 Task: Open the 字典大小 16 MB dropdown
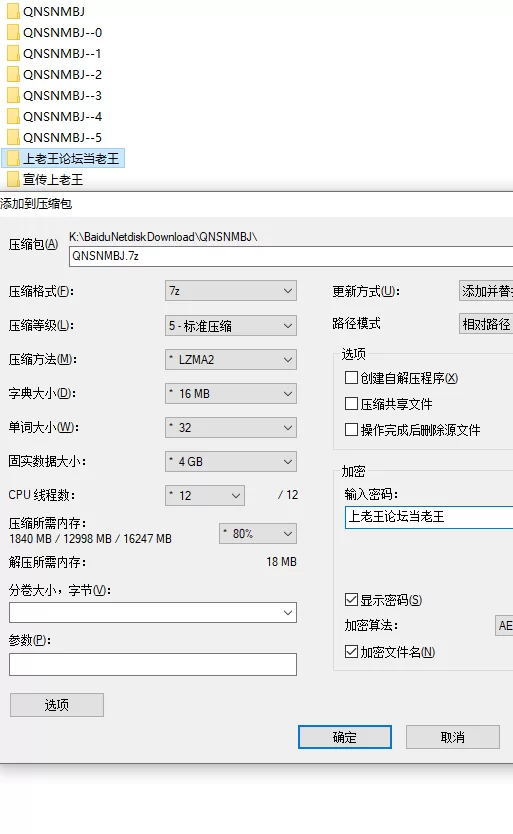(x=231, y=394)
